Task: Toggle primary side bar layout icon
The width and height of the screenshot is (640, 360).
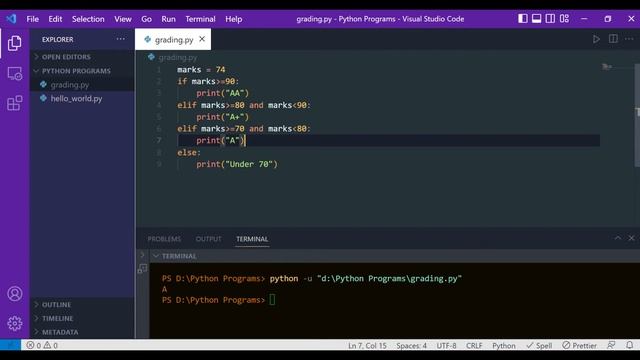Action: click(522, 19)
